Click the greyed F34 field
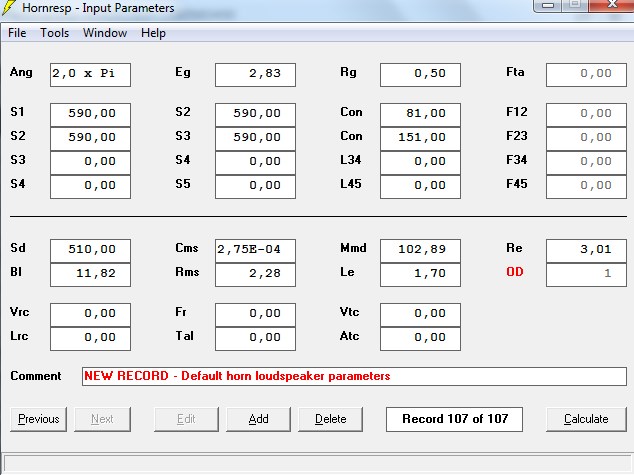Image resolution: width=634 pixels, height=475 pixels. coord(586,163)
